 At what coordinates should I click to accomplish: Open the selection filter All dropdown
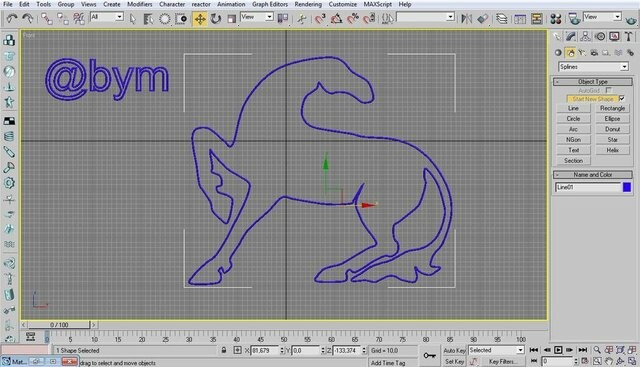pyautogui.click(x=107, y=17)
